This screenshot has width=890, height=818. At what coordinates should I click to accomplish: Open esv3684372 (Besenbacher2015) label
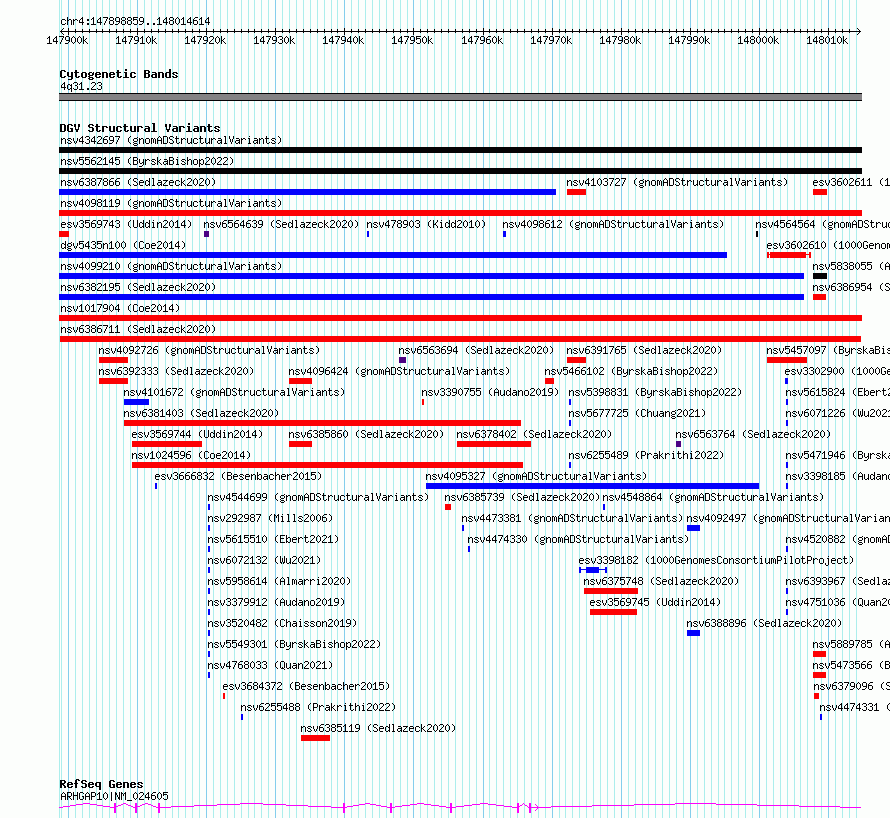pyautogui.click(x=307, y=686)
